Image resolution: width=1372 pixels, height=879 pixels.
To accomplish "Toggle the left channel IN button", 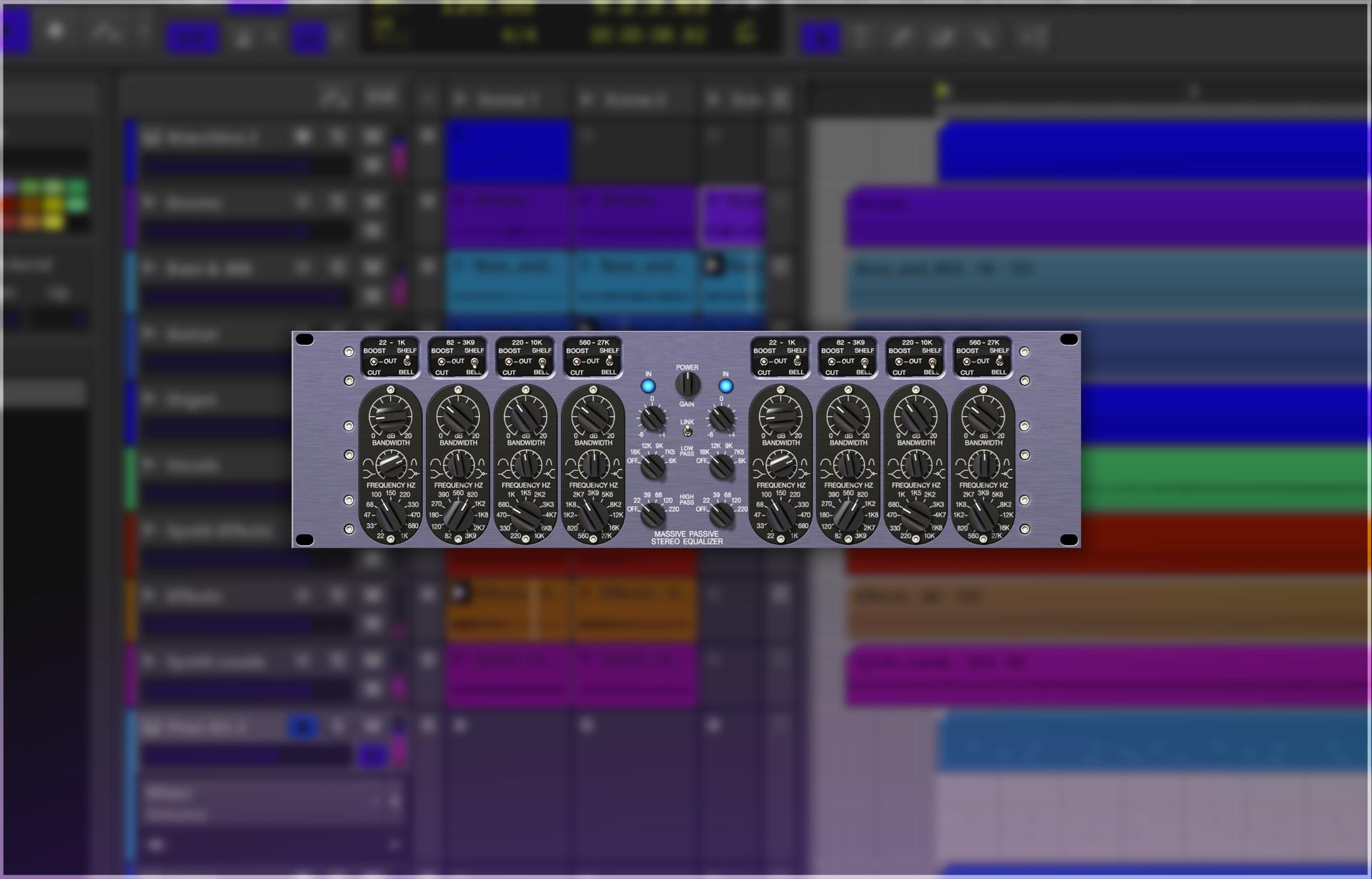I will [648, 387].
